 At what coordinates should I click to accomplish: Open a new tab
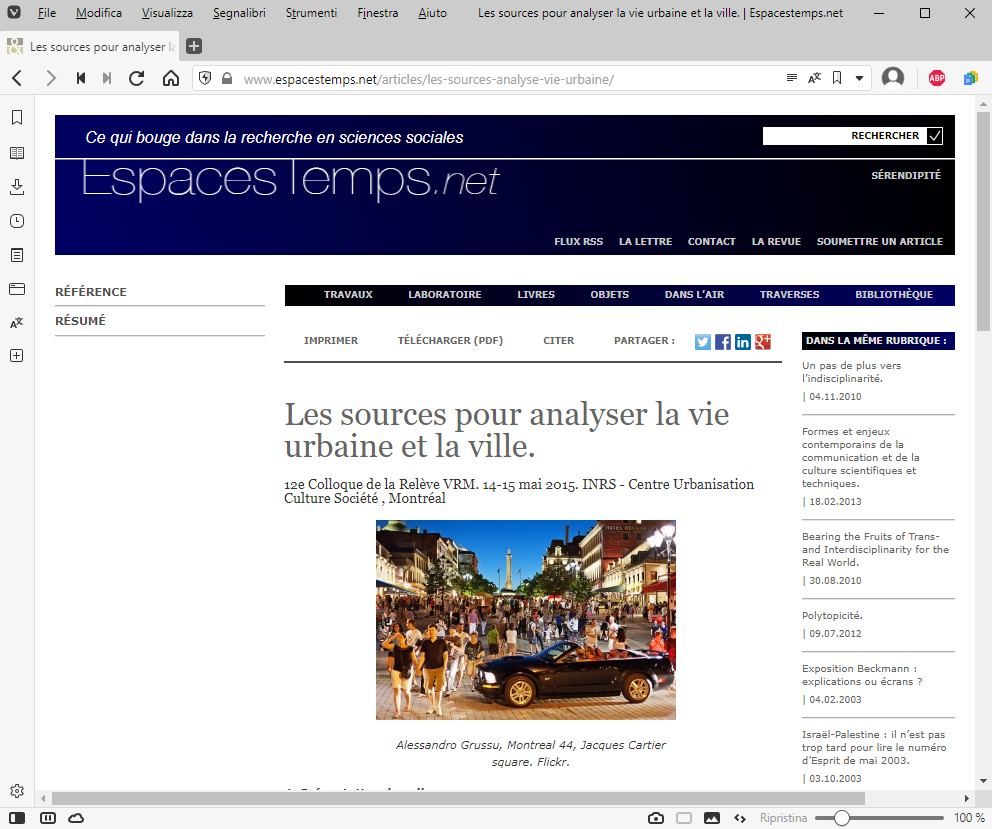(x=194, y=46)
